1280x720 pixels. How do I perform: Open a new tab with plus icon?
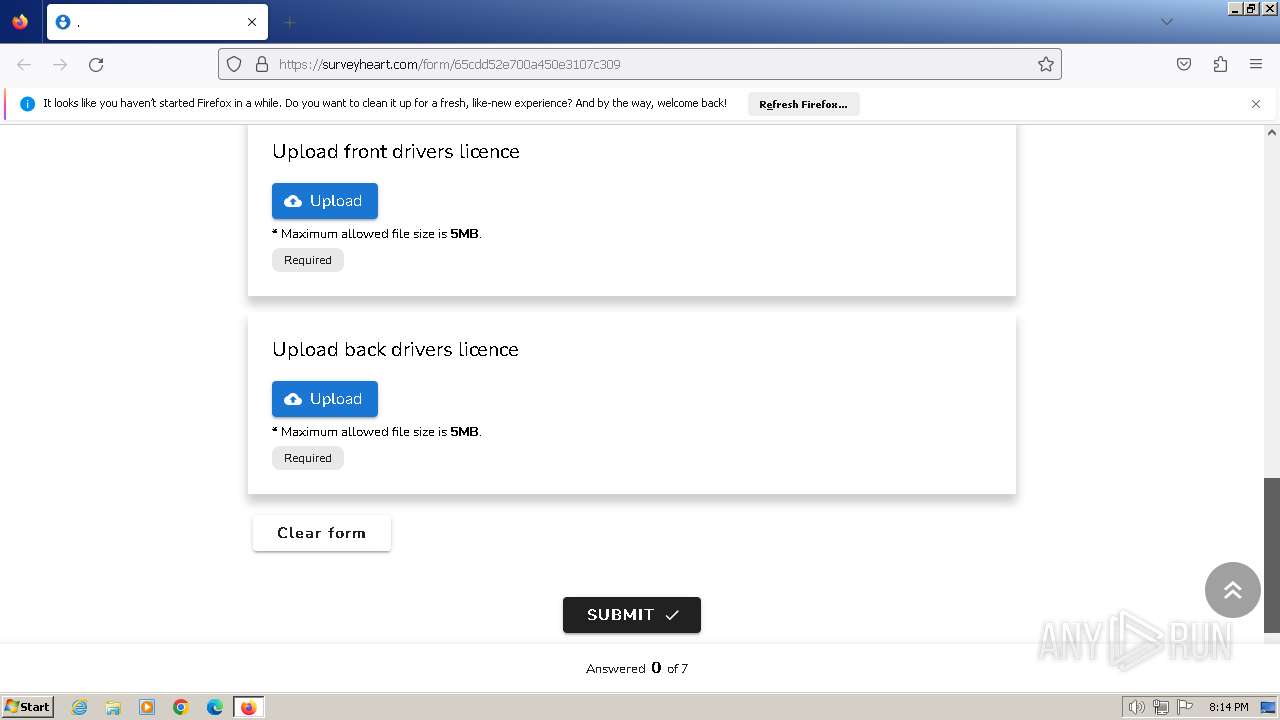point(290,22)
